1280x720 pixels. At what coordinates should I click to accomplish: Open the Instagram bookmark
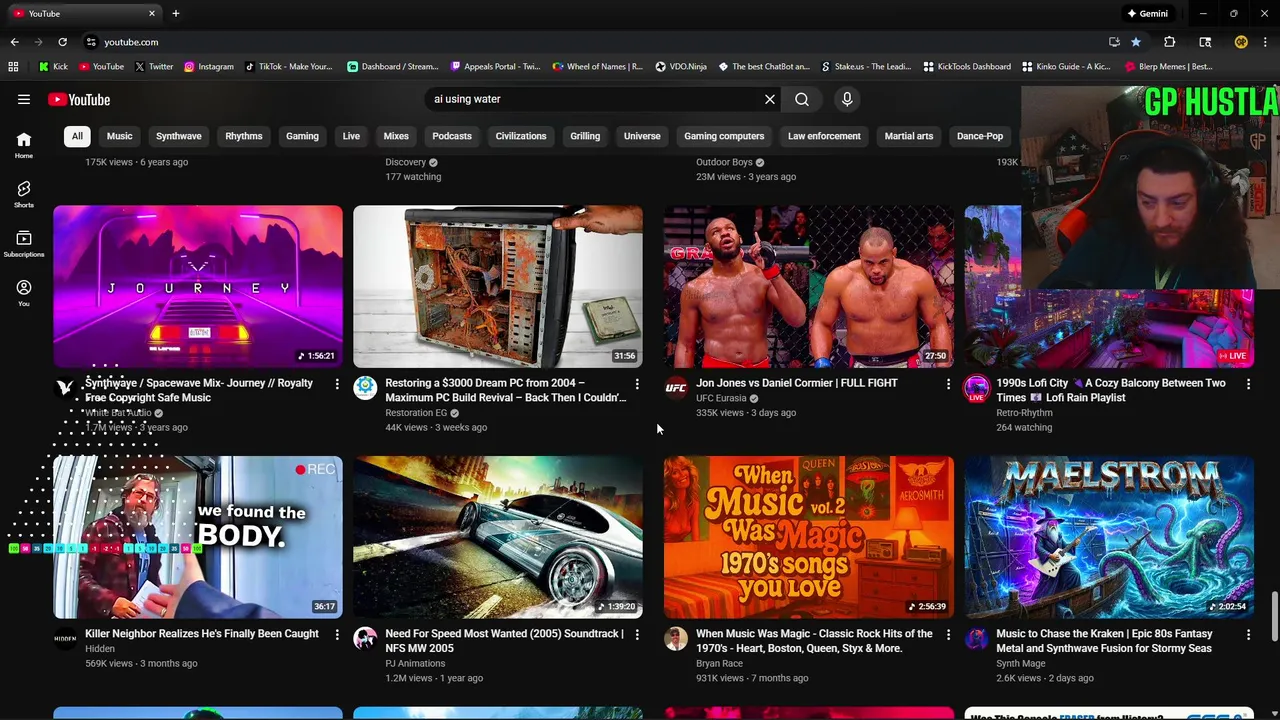pos(208,67)
